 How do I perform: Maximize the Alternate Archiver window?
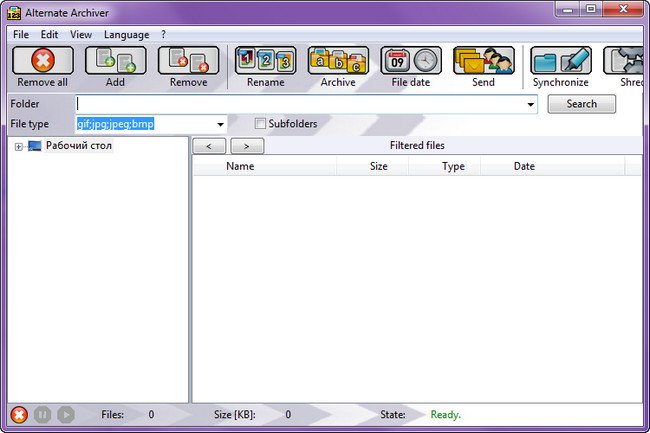coord(591,9)
